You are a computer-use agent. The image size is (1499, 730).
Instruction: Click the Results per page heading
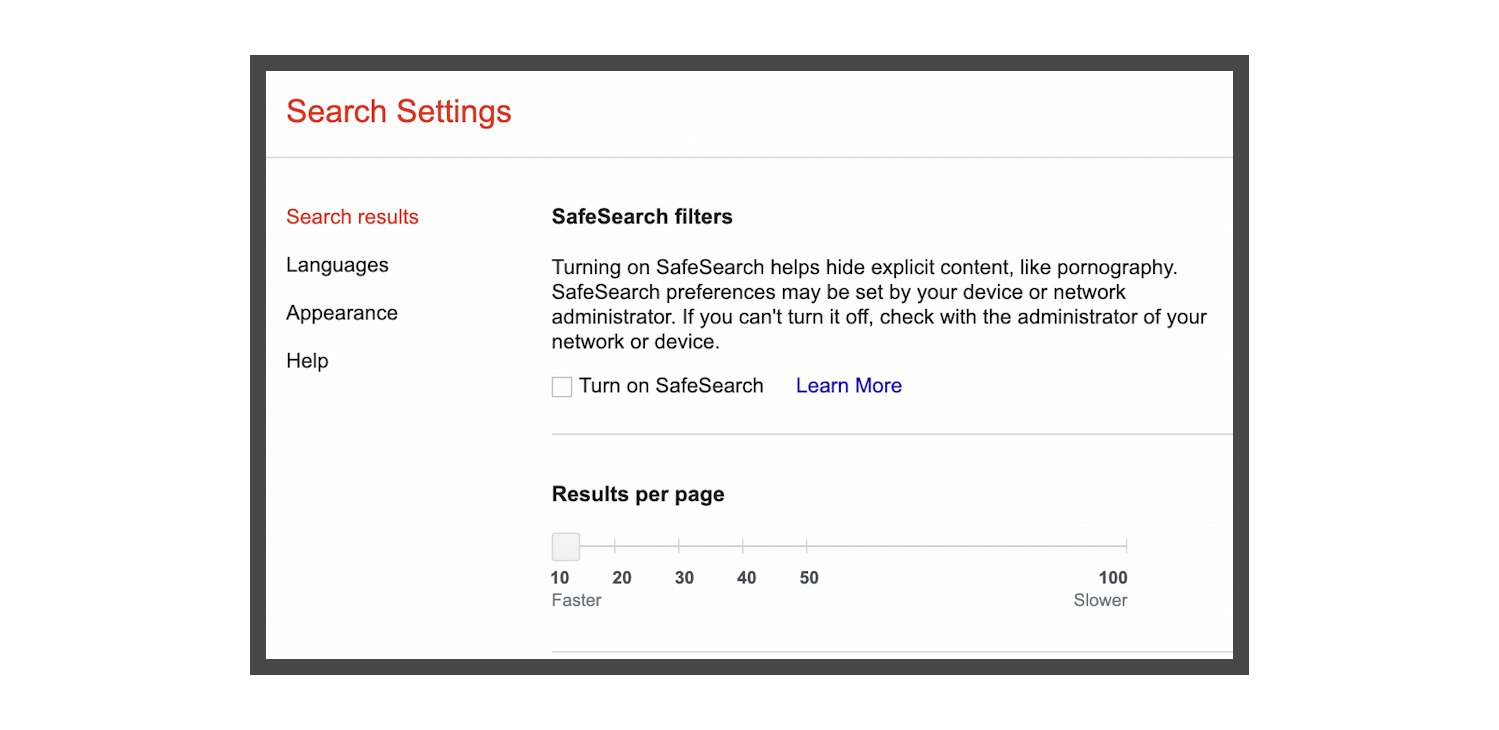coord(637,493)
